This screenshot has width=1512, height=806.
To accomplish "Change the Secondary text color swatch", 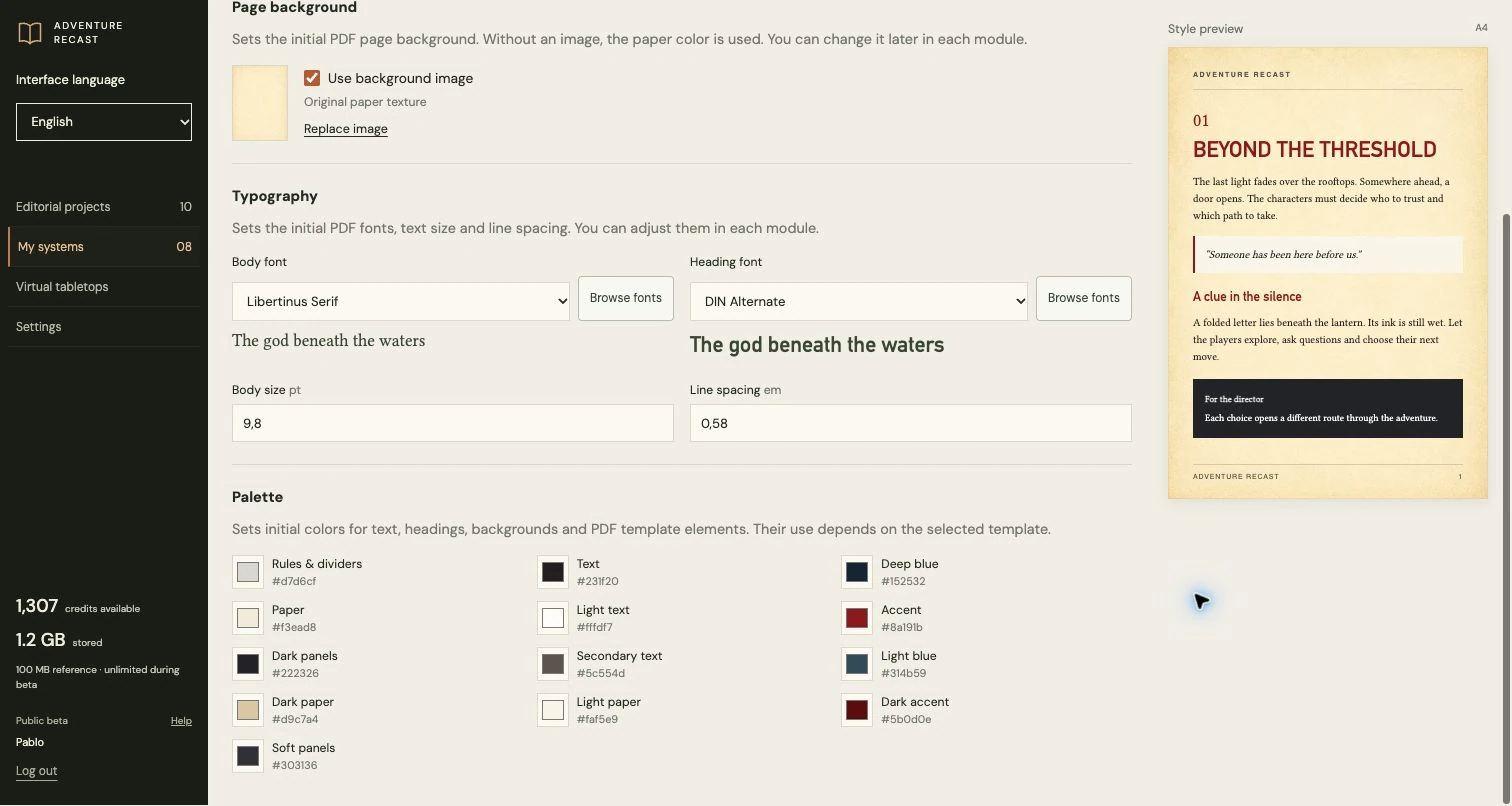I will click(x=553, y=664).
